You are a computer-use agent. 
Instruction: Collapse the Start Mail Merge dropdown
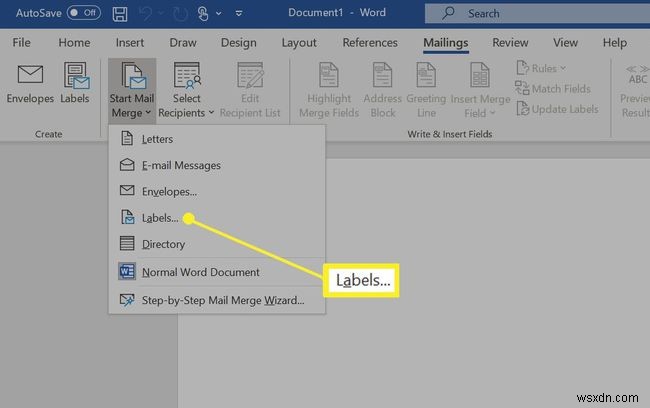[x=132, y=90]
